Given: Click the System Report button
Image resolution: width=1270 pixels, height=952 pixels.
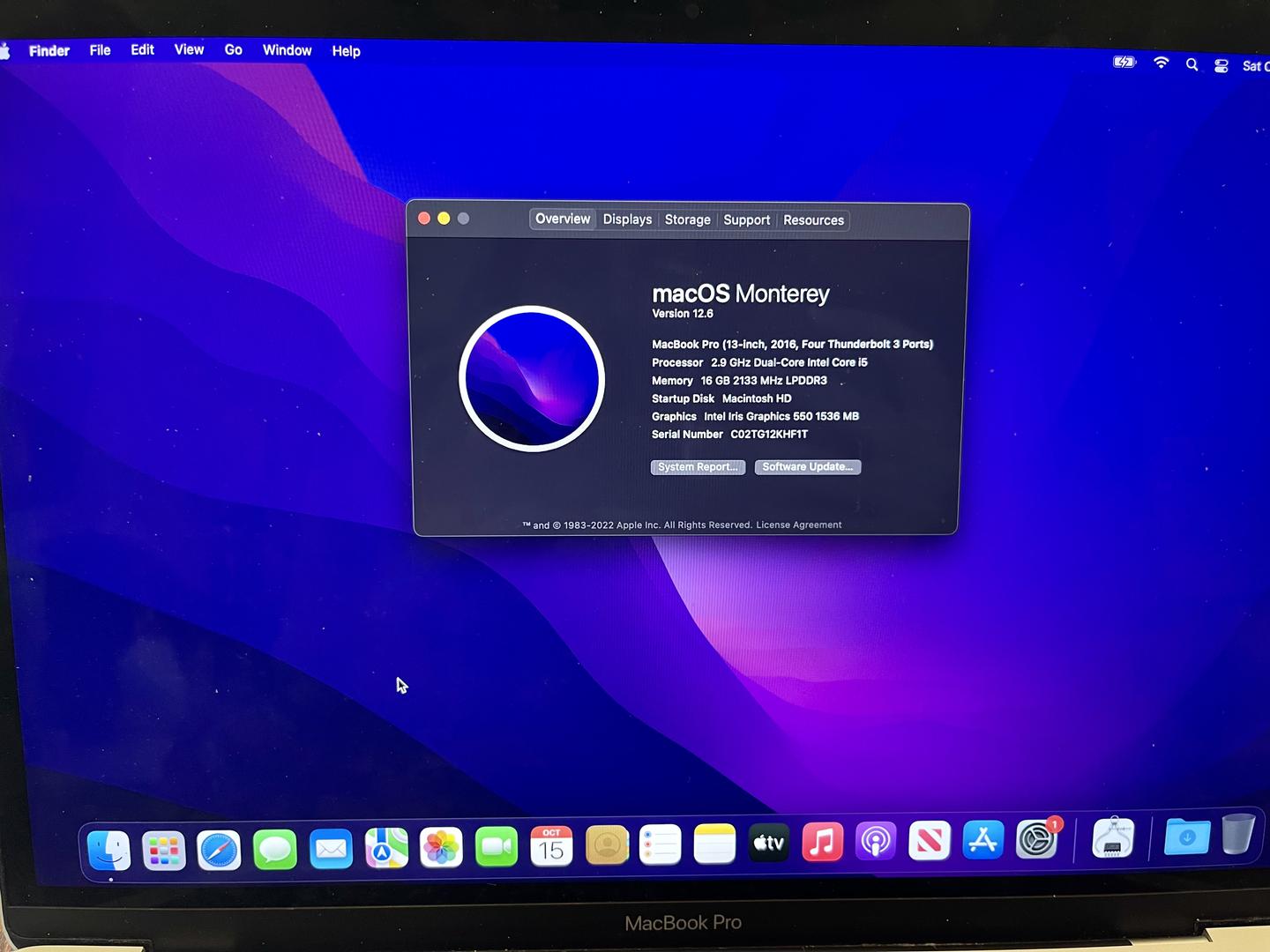Looking at the screenshot, I should click(x=698, y=467).
